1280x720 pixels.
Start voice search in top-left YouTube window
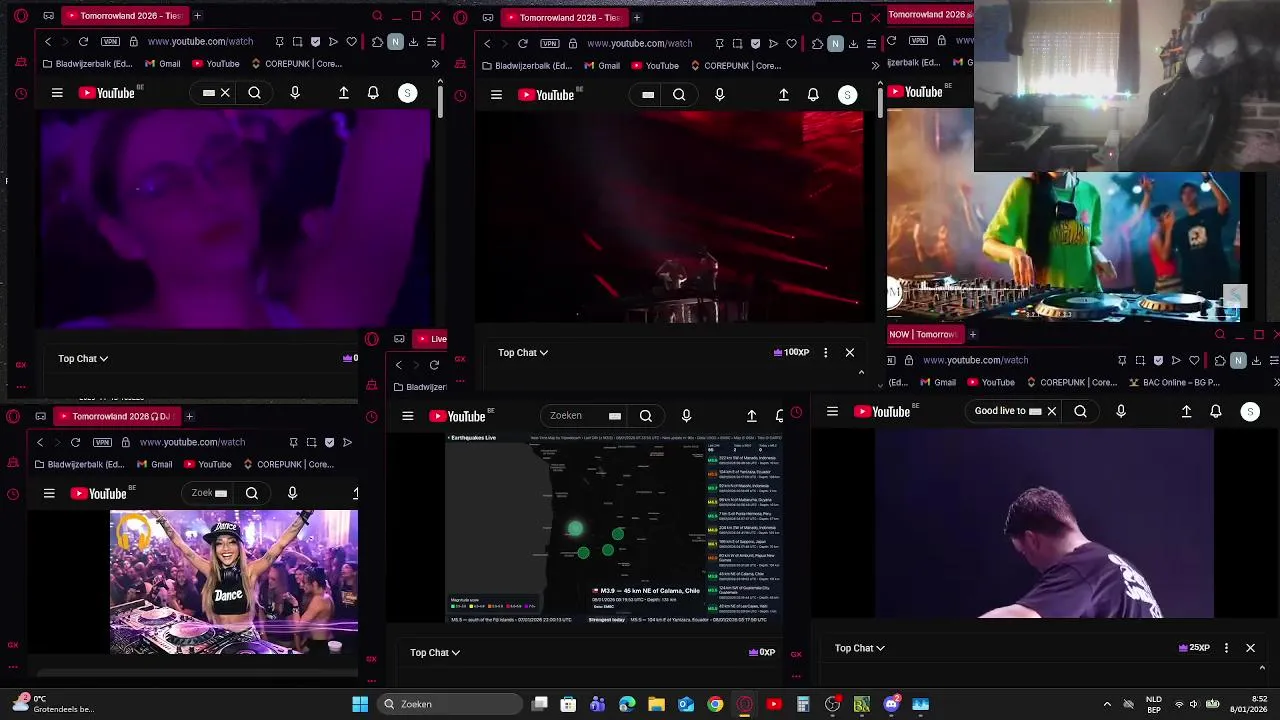coord(295,93)
